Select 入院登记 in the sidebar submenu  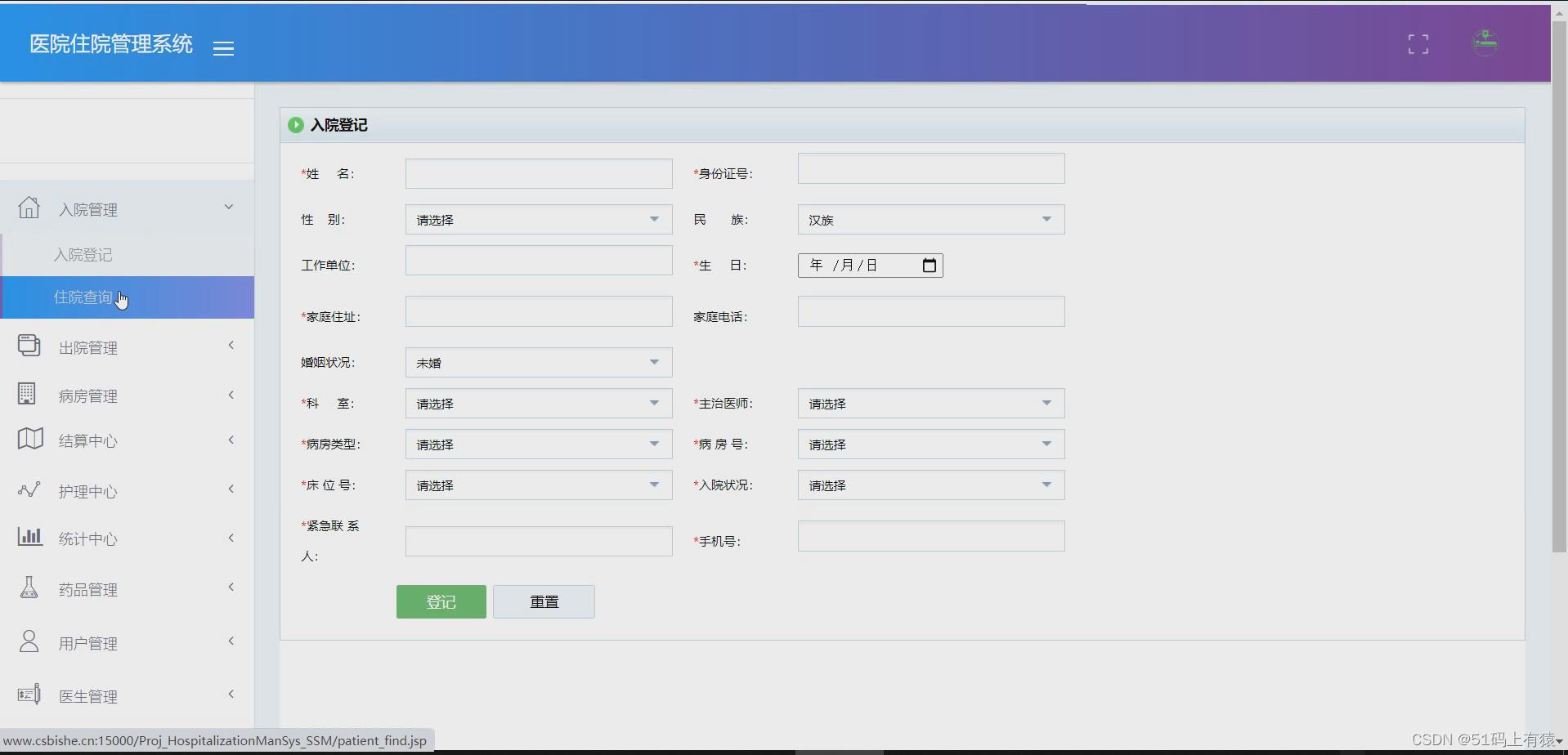pos(128,255)
